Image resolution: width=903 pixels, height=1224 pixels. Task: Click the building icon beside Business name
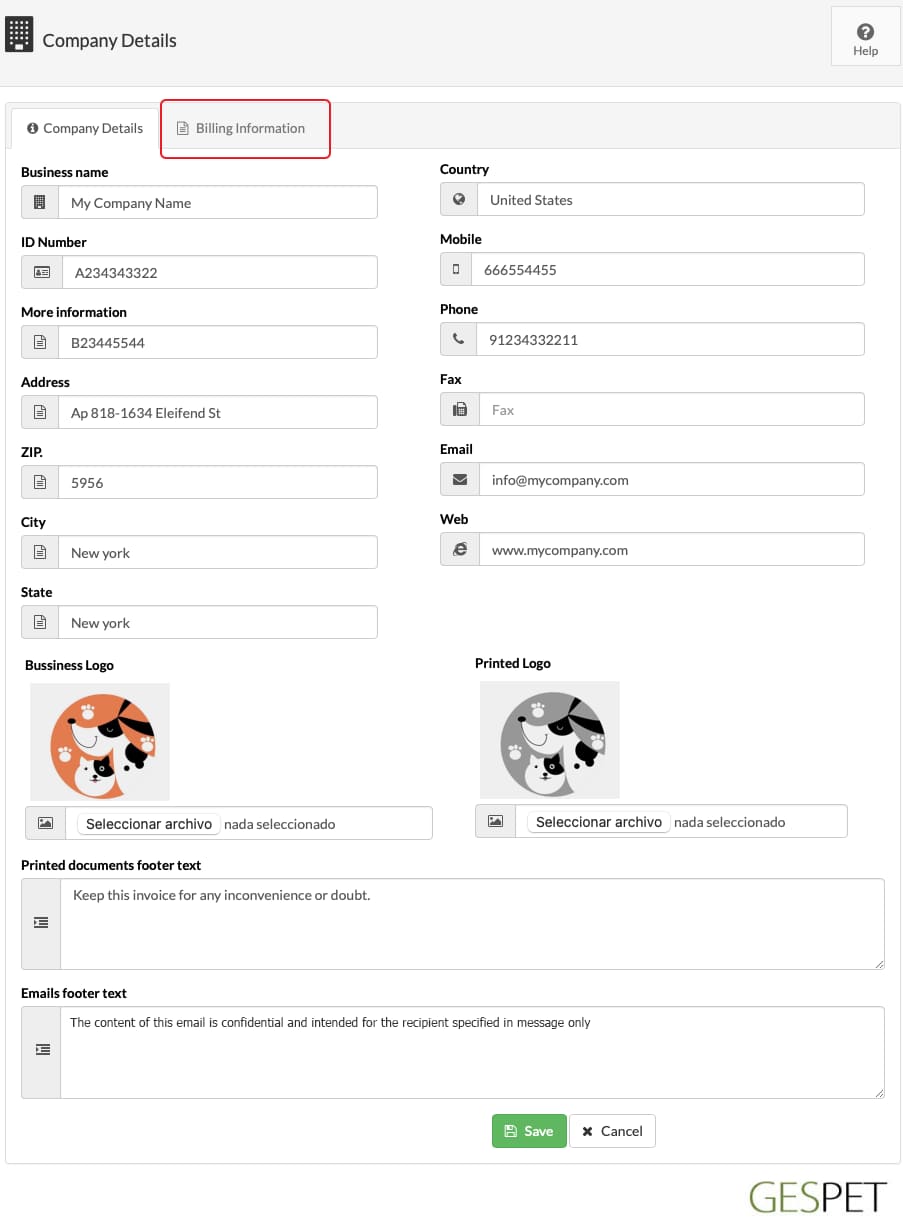point(40,202)
